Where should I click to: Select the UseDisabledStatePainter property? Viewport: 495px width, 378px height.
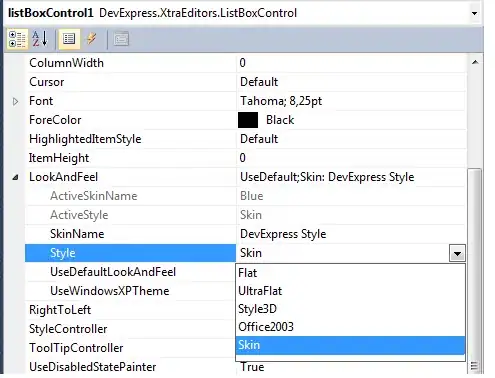pyautogui.click(x=92, y=367)
